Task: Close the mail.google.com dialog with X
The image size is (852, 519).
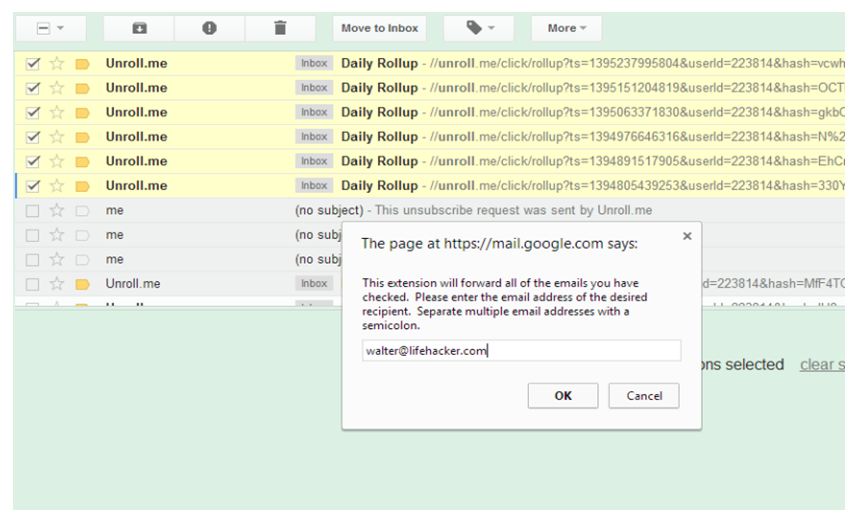Action: (687, 236)
